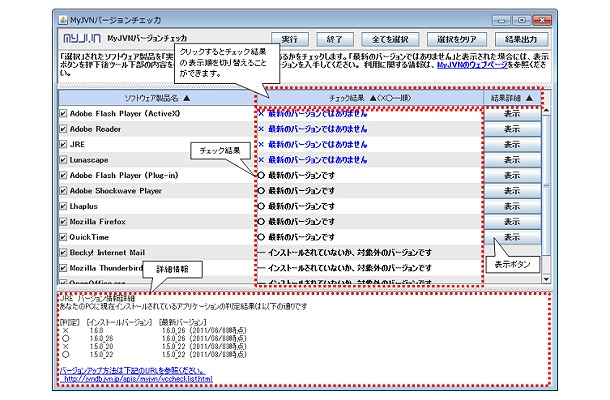The width and height of the screenshot is (610, 400).
Task: Click 表示 button for Adobe Flash Player (ActiveX)
Action: click(x=512, y=114)
